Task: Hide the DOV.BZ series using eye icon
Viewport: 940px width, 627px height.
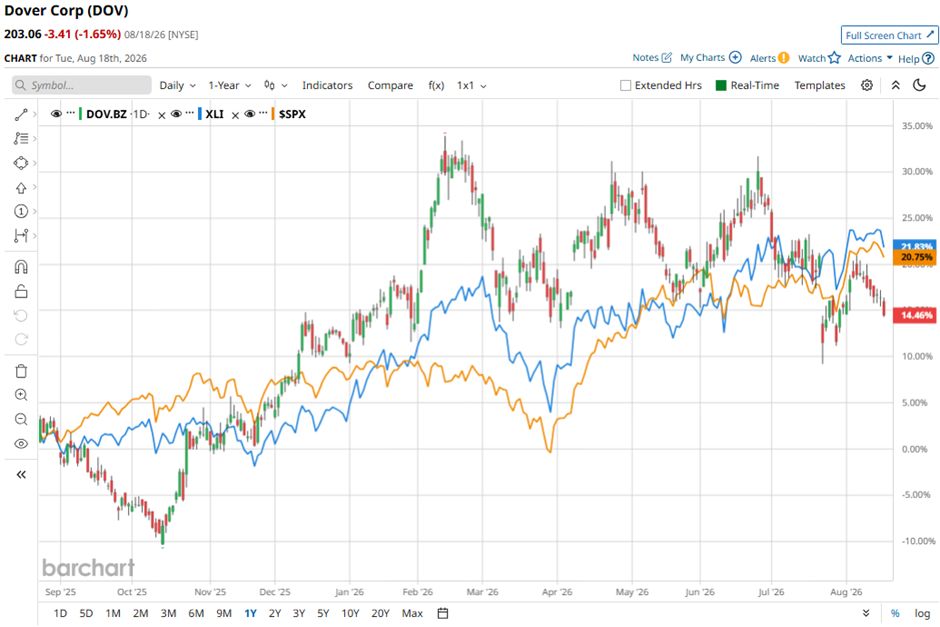Action: pyautogui.click(x=56, y=114)
